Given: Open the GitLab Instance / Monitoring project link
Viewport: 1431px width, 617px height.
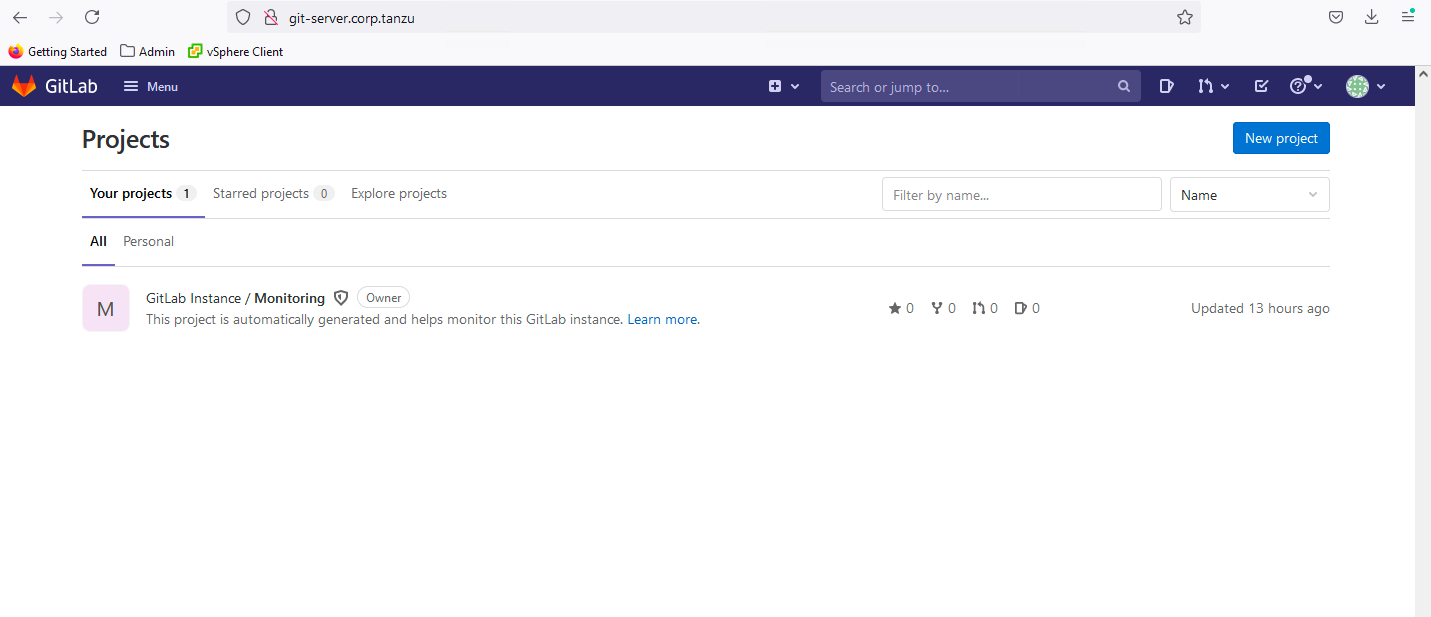Looking at the screenshot, I should pyautogui.click(x=235, y=298).
